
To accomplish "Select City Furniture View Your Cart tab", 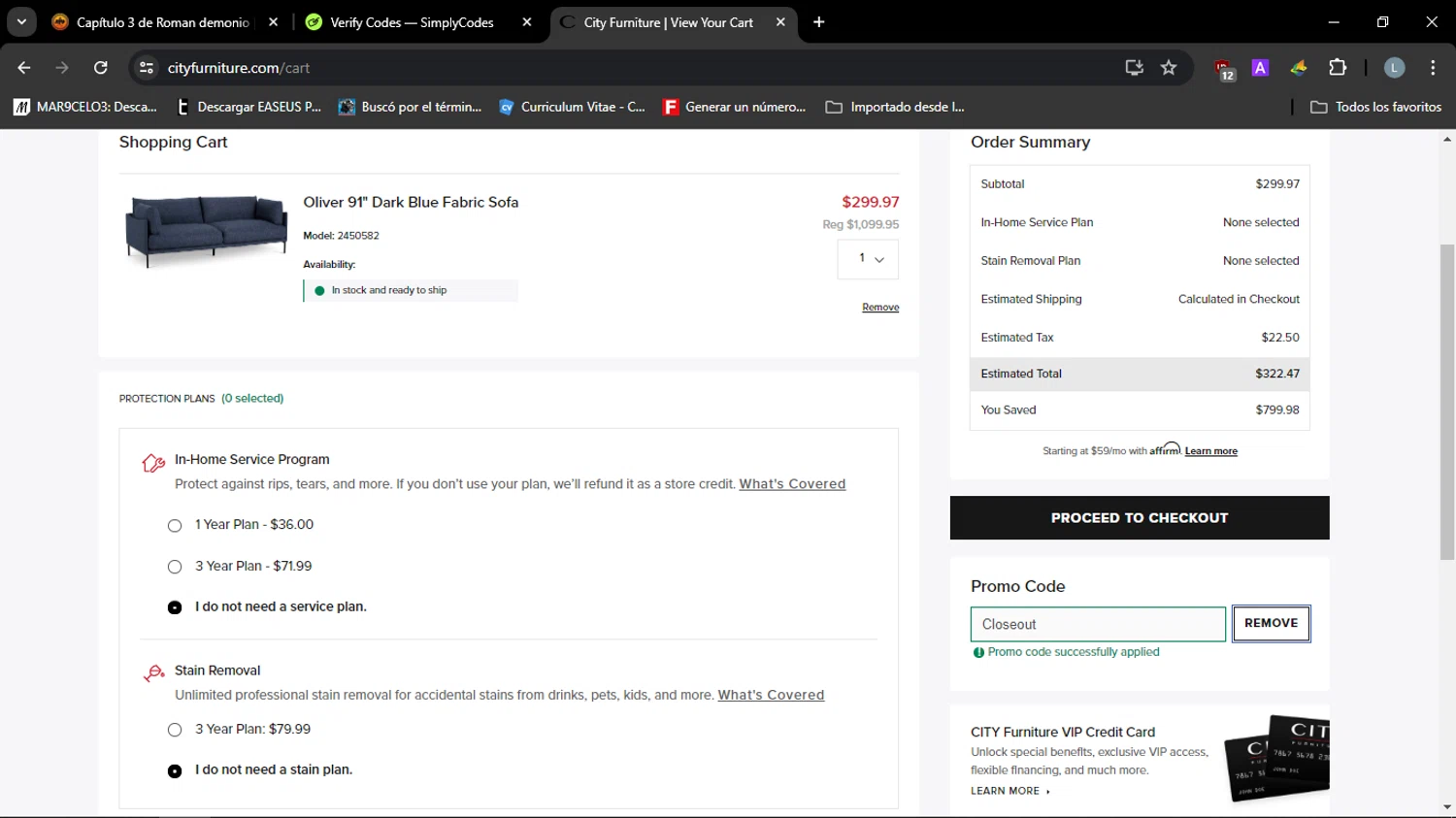I will coord(668,22).
